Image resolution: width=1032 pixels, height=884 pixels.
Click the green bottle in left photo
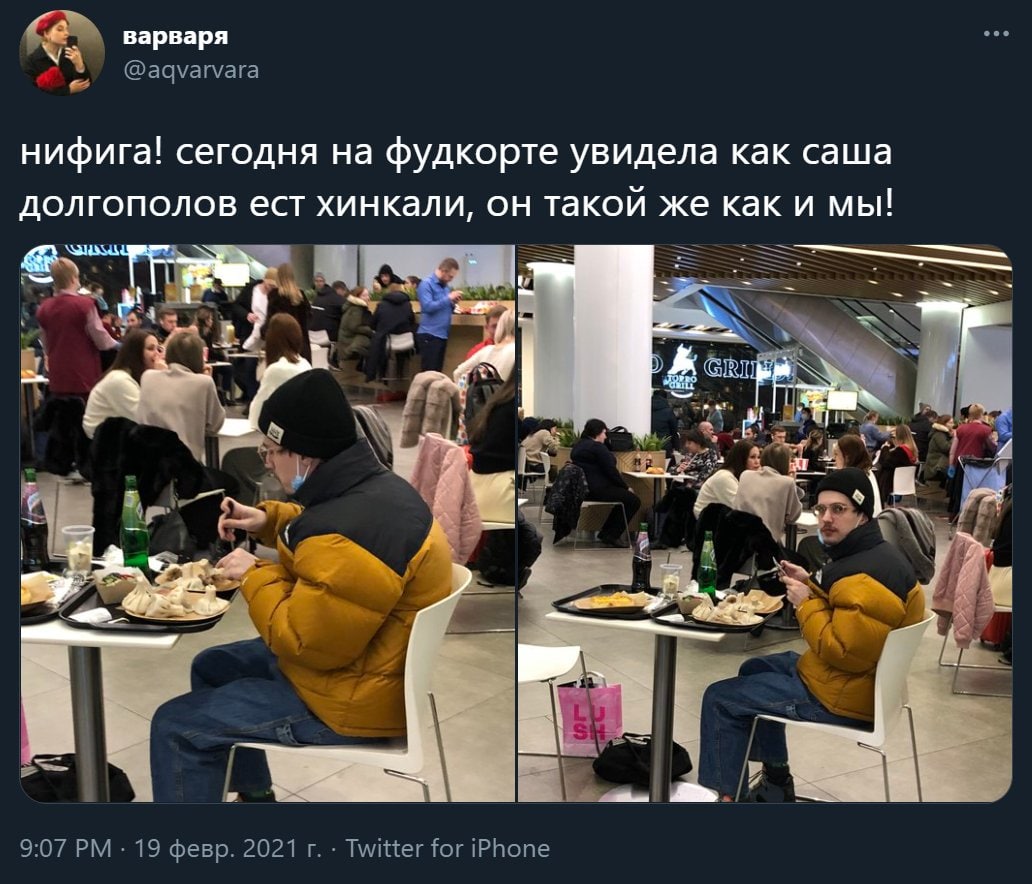pos(134,525)
